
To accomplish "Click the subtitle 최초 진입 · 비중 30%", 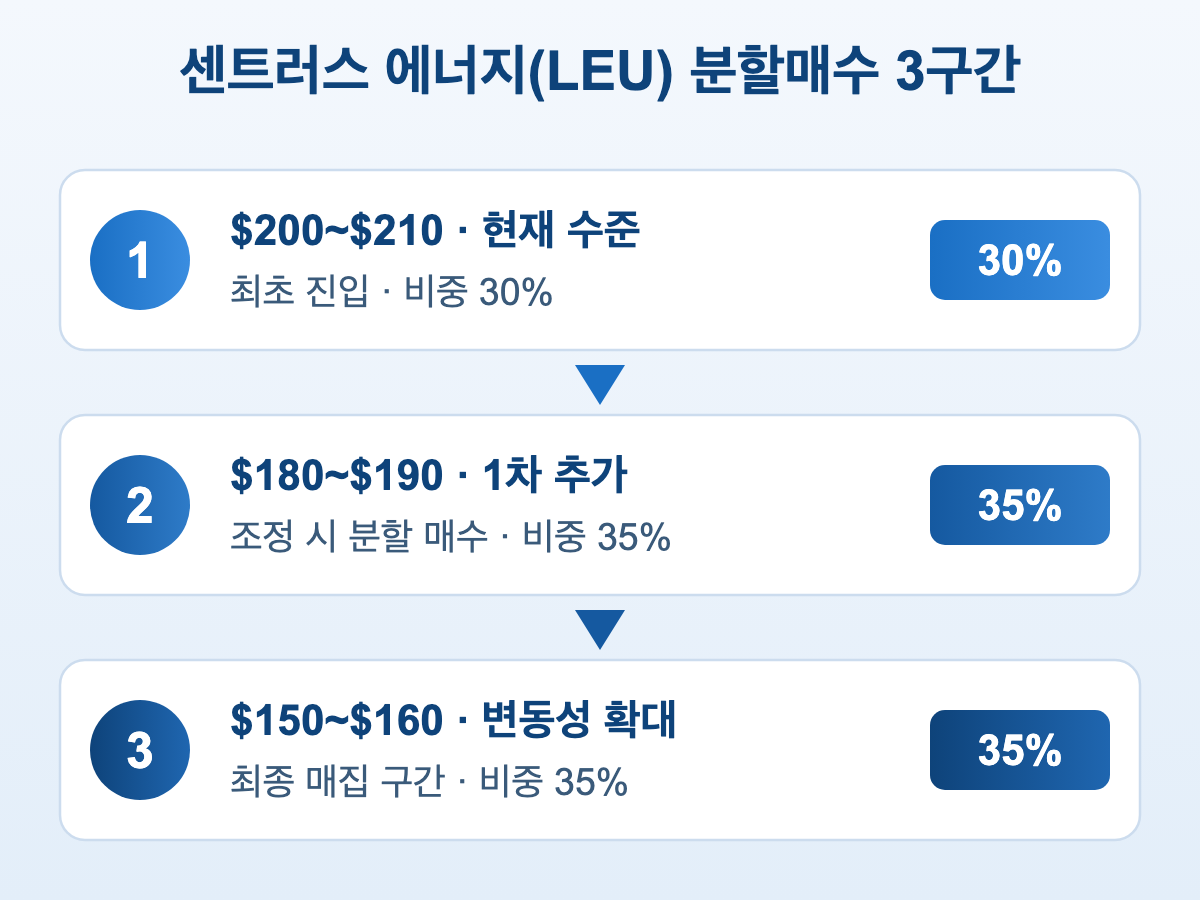I will [391, 293].
